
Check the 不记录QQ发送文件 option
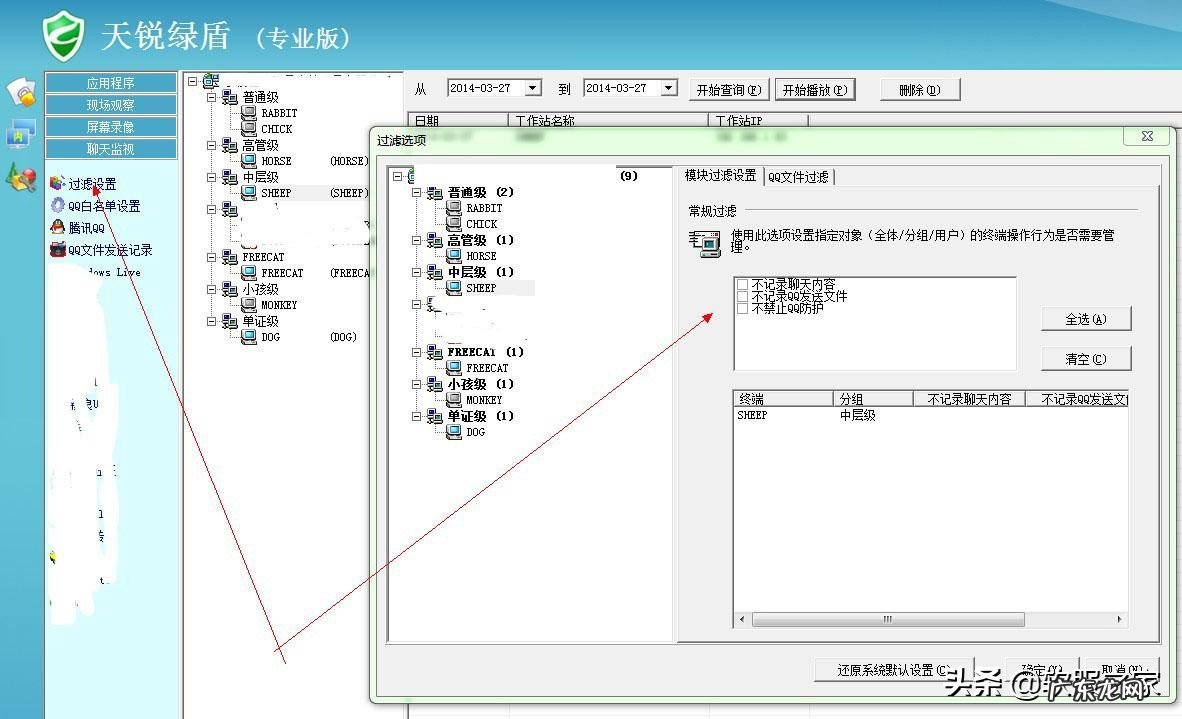click(743, 296)
